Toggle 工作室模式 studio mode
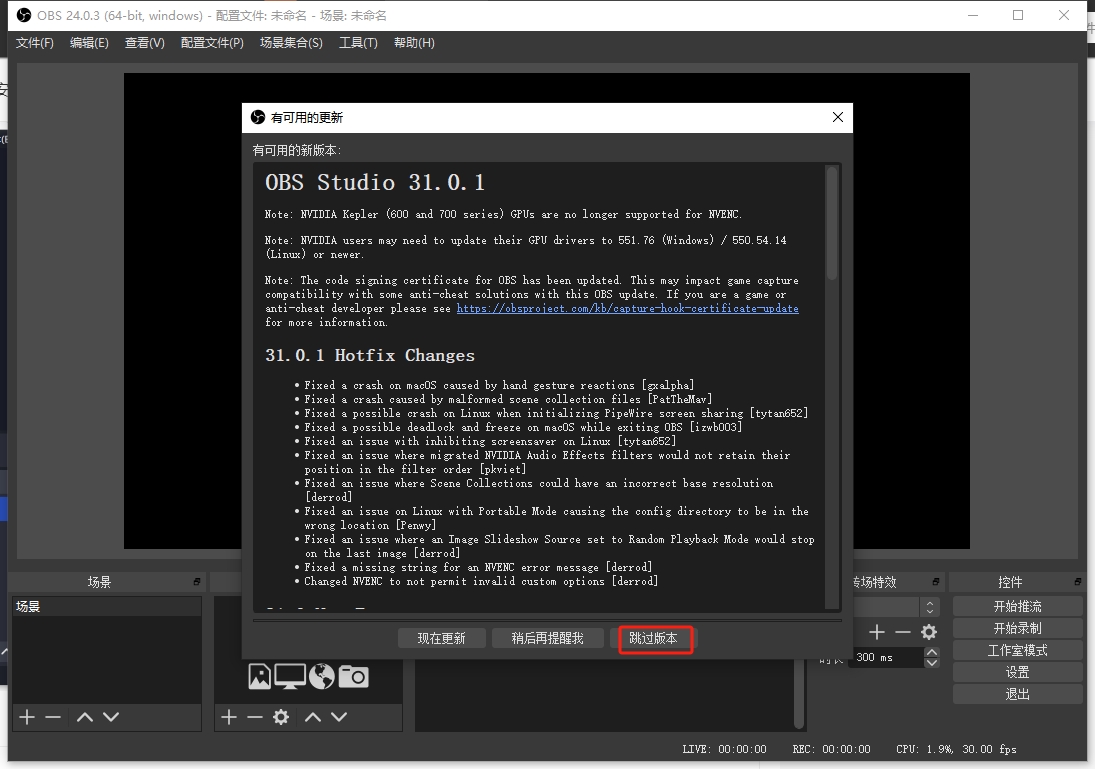1095x769 pixels. (x=1017, y=650)
